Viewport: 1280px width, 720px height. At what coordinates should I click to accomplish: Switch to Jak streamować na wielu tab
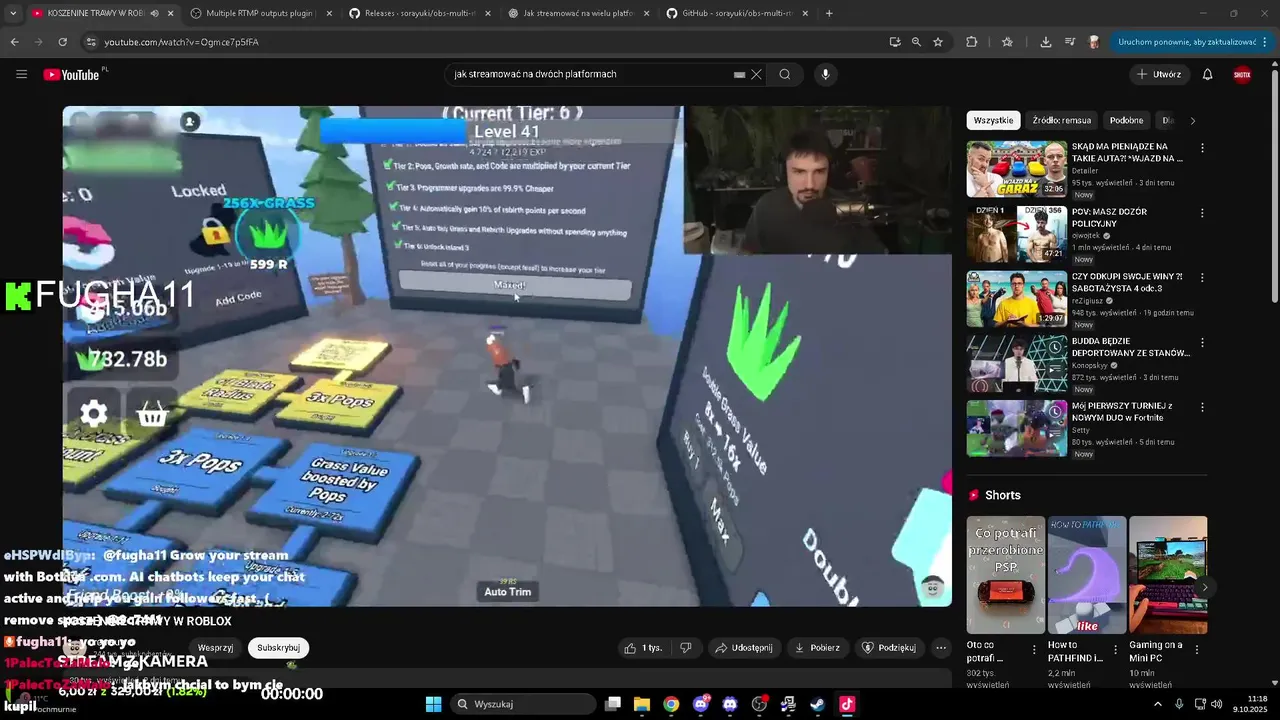click(578, 13)
